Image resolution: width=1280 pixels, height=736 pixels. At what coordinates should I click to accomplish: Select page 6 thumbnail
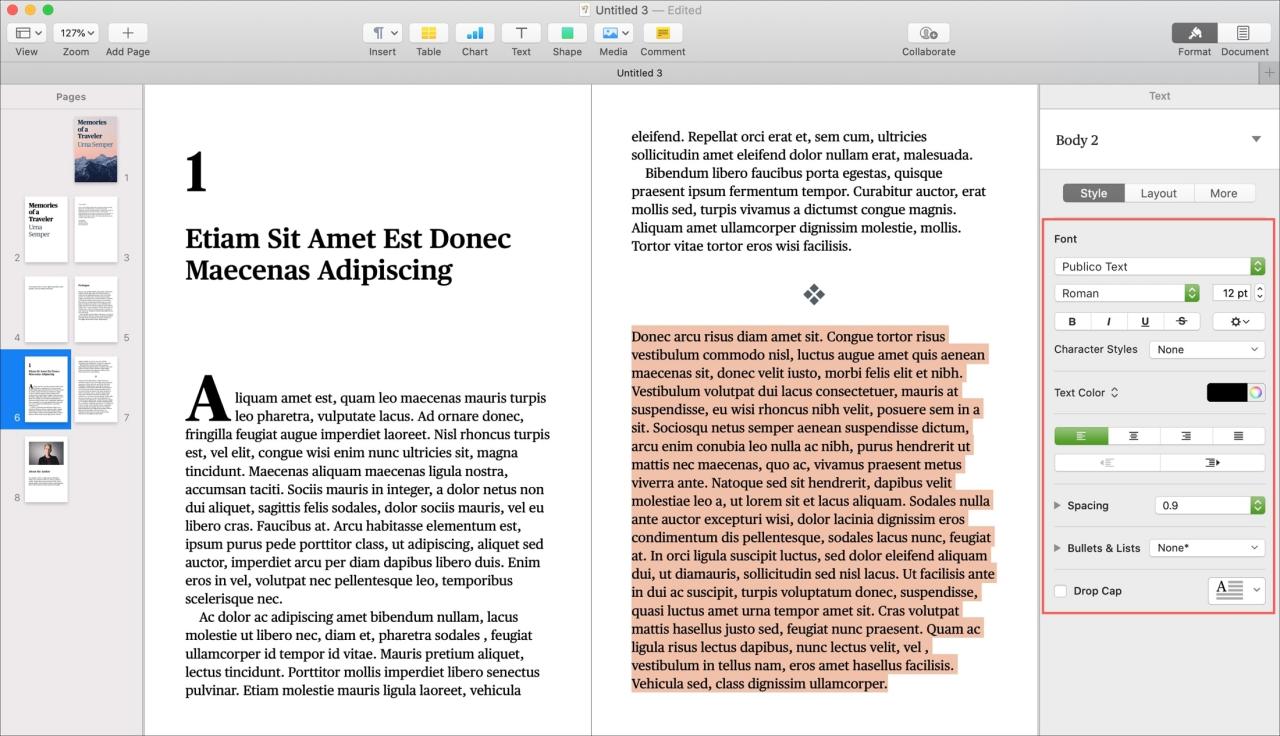click(x=46, y=389)
